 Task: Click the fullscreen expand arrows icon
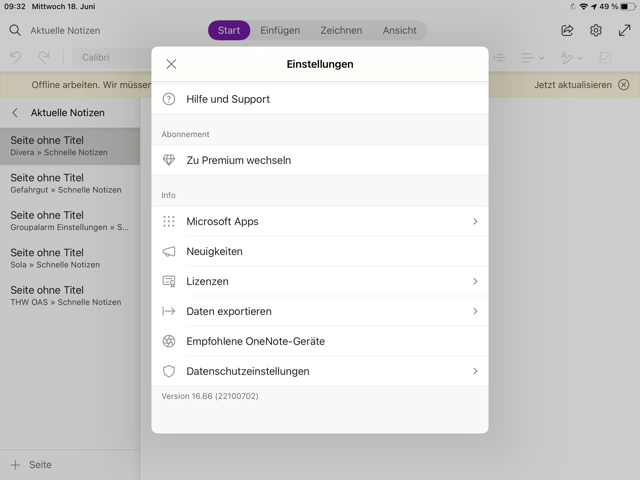tap(624, 30)
